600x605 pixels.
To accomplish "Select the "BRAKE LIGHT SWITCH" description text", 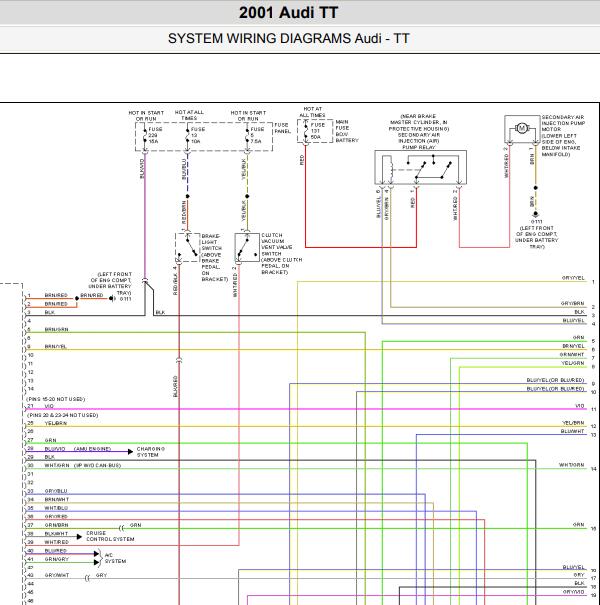I will pyautogui.click(x=215, y=257).
